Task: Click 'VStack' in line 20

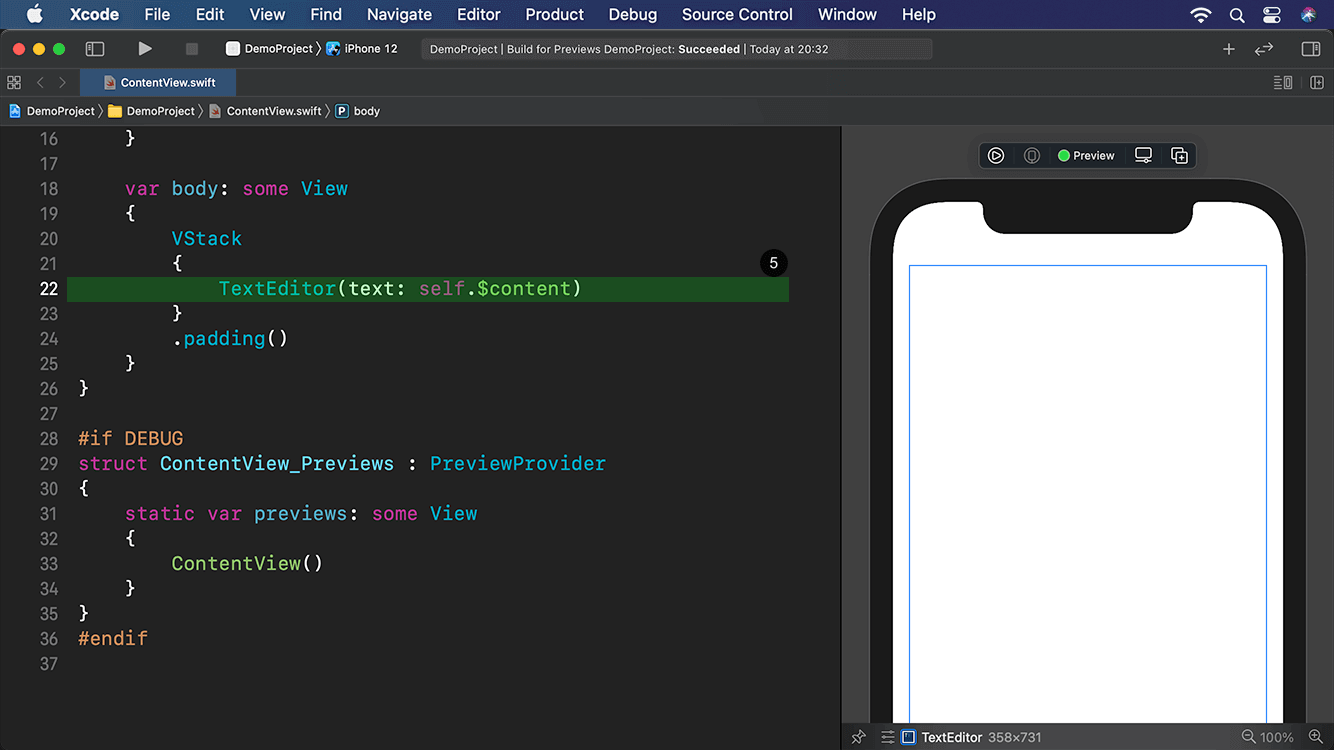Action: [x=207, y=239]
